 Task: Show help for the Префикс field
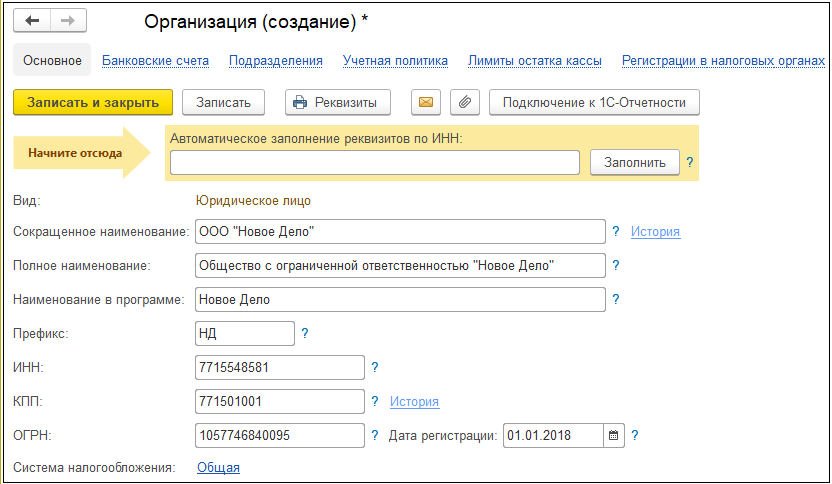[305, 333]
